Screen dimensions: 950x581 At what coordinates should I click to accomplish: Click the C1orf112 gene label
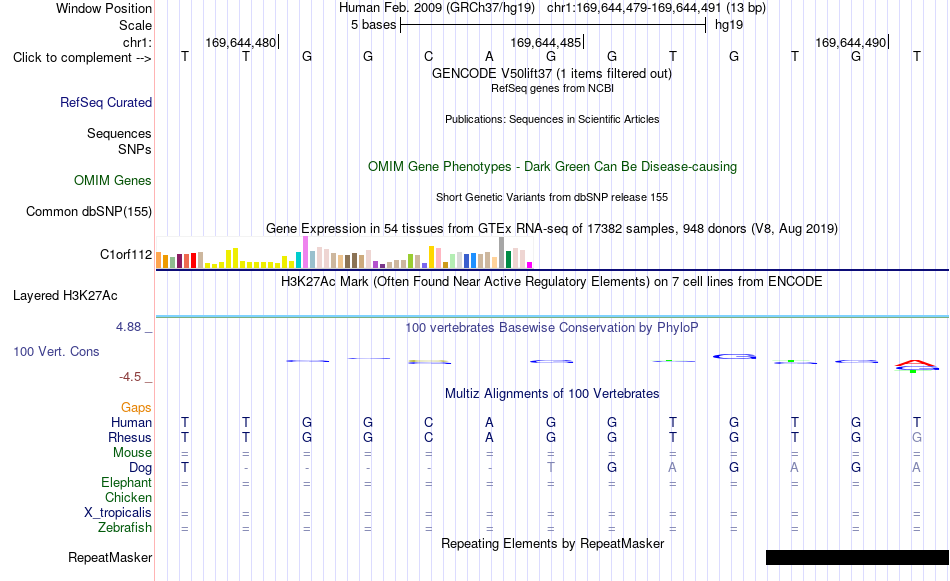tap(126, 254)
